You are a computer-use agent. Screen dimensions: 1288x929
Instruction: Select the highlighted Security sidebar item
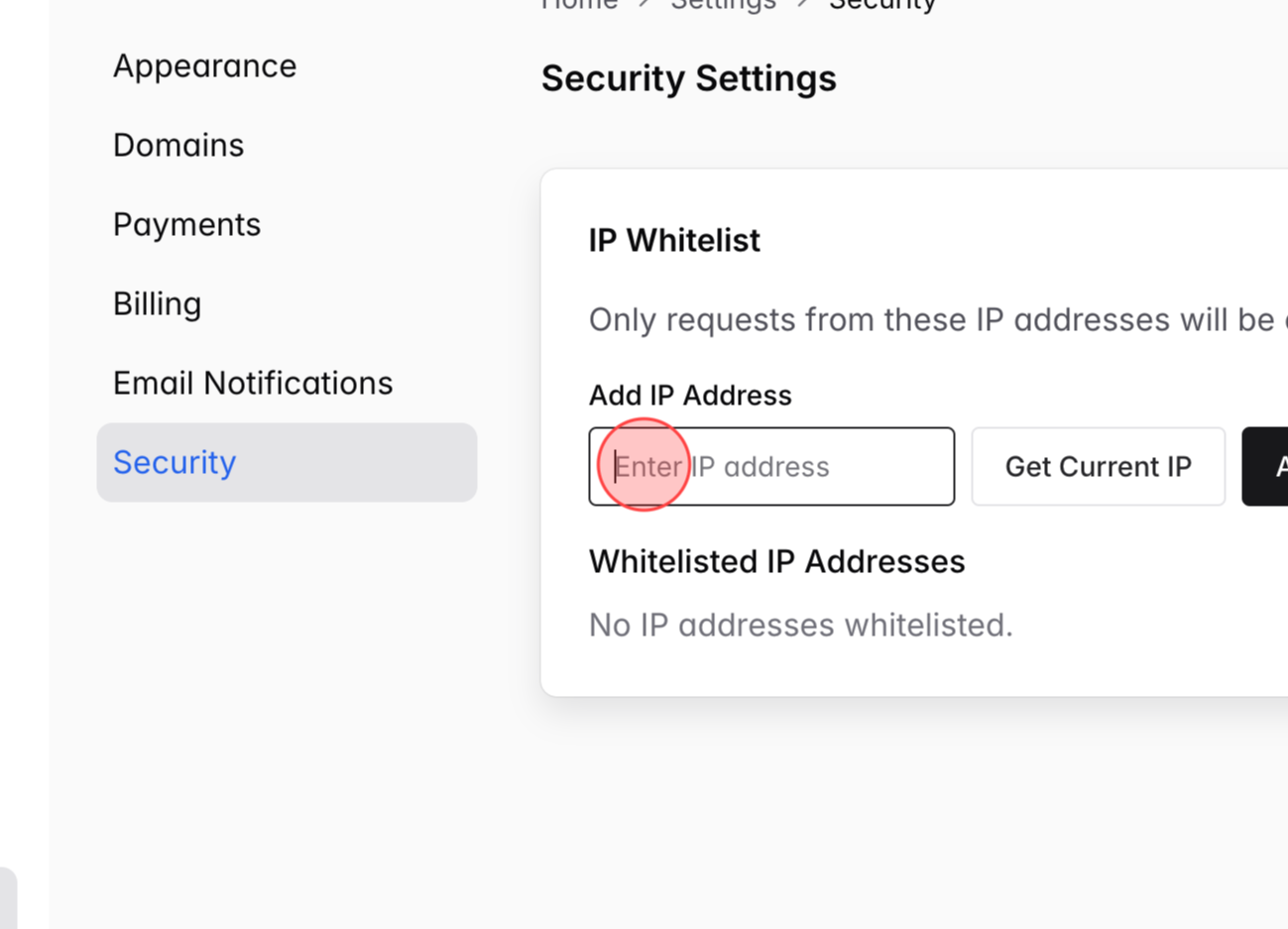[174, 462]
